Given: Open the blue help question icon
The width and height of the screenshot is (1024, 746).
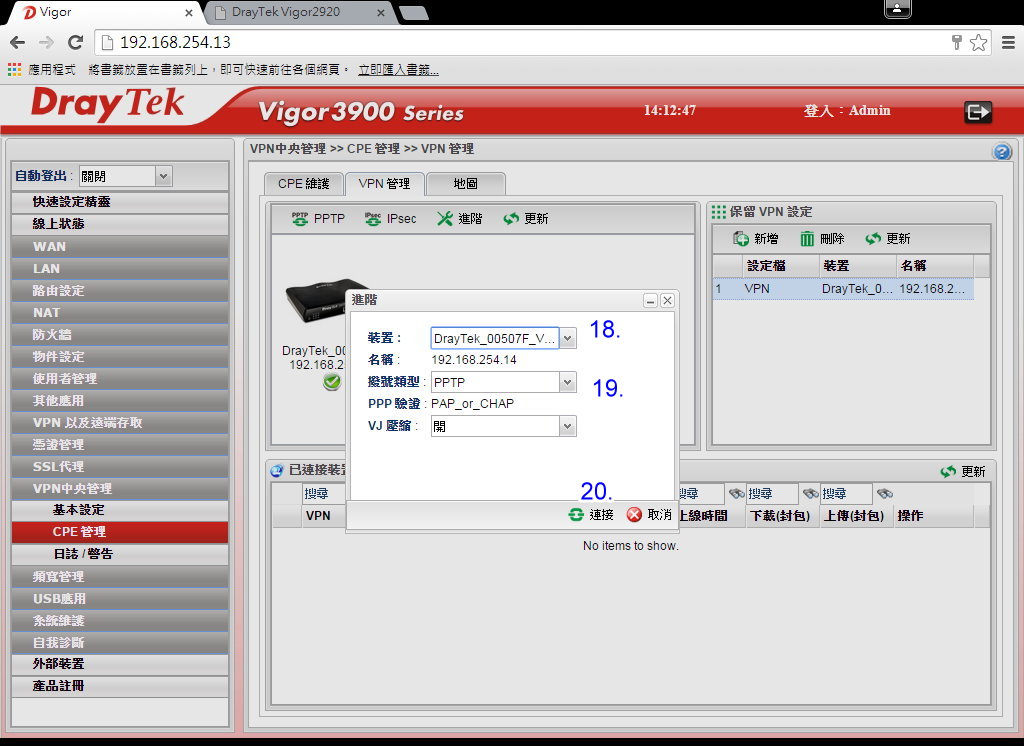Looking at the screenshot, I should [1002, 152].
